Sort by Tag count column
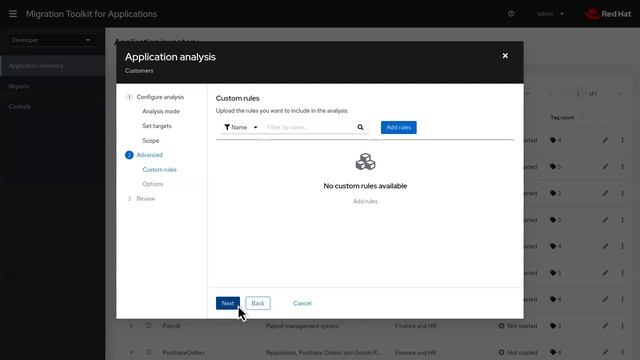This screenshot has height=360, width=640. 567,118
